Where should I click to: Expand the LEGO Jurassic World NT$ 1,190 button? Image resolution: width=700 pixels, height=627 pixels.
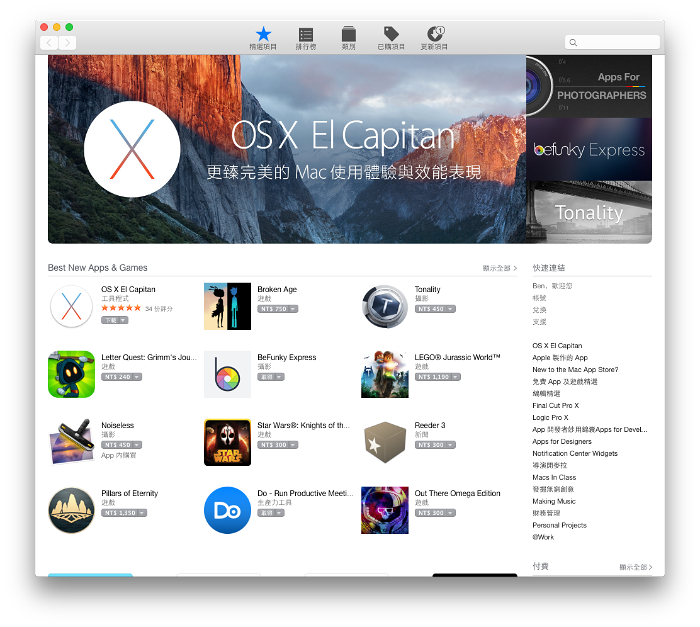pyautogui.click(x=438, y=377)
